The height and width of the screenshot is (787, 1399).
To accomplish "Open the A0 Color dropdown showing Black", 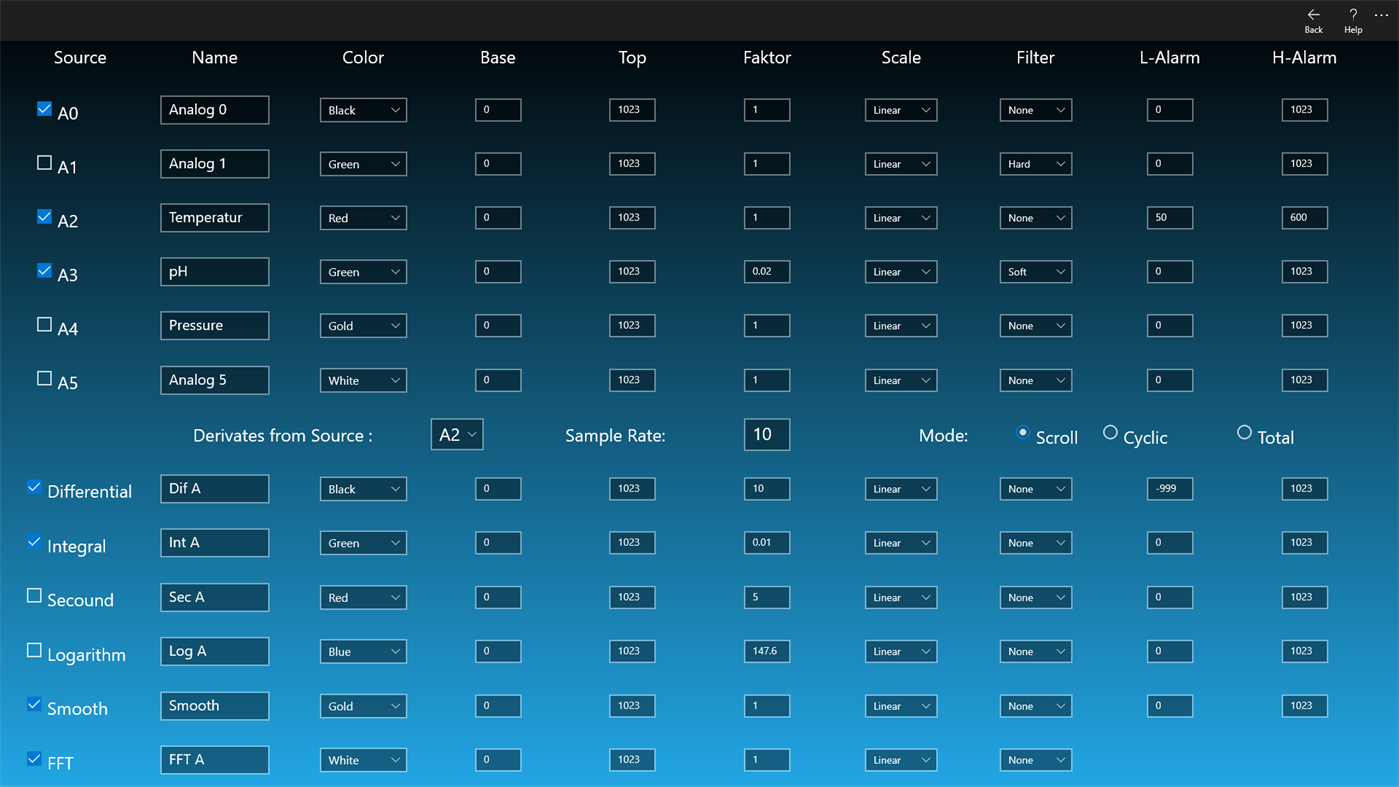I will tap(363, 110).
